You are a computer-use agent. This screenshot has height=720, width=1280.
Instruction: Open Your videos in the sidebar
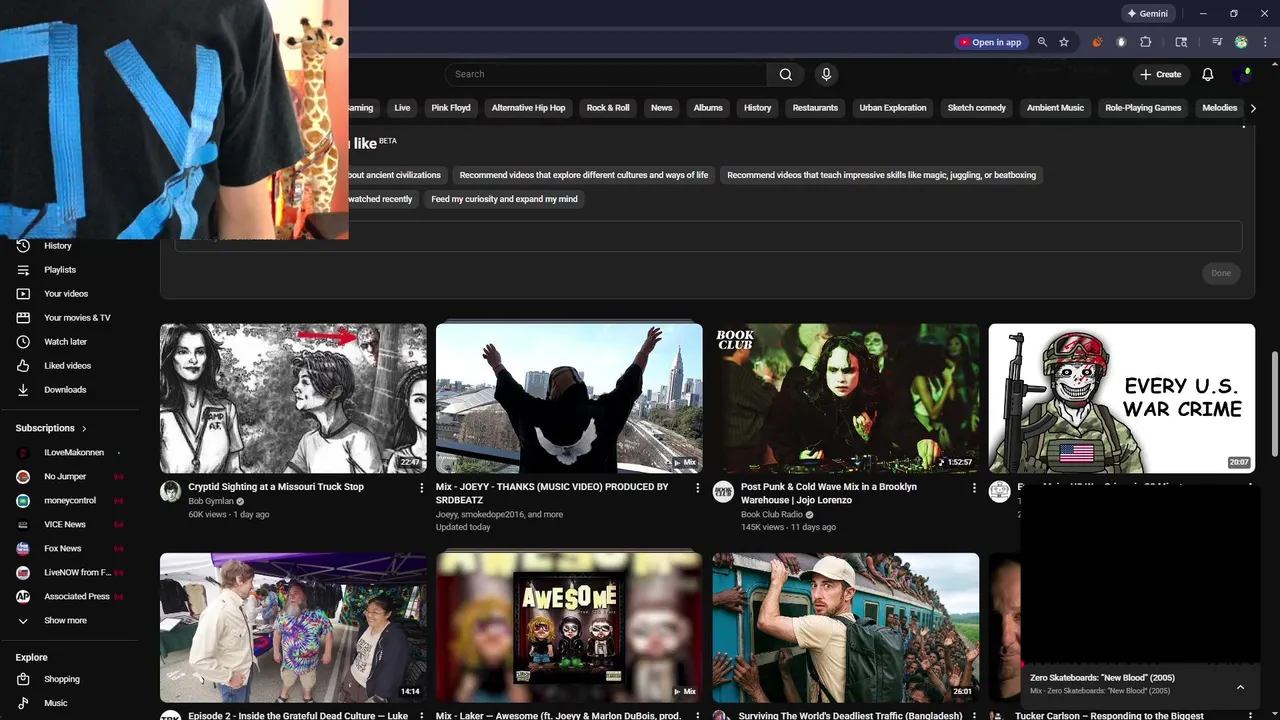(x=66, y=294)
